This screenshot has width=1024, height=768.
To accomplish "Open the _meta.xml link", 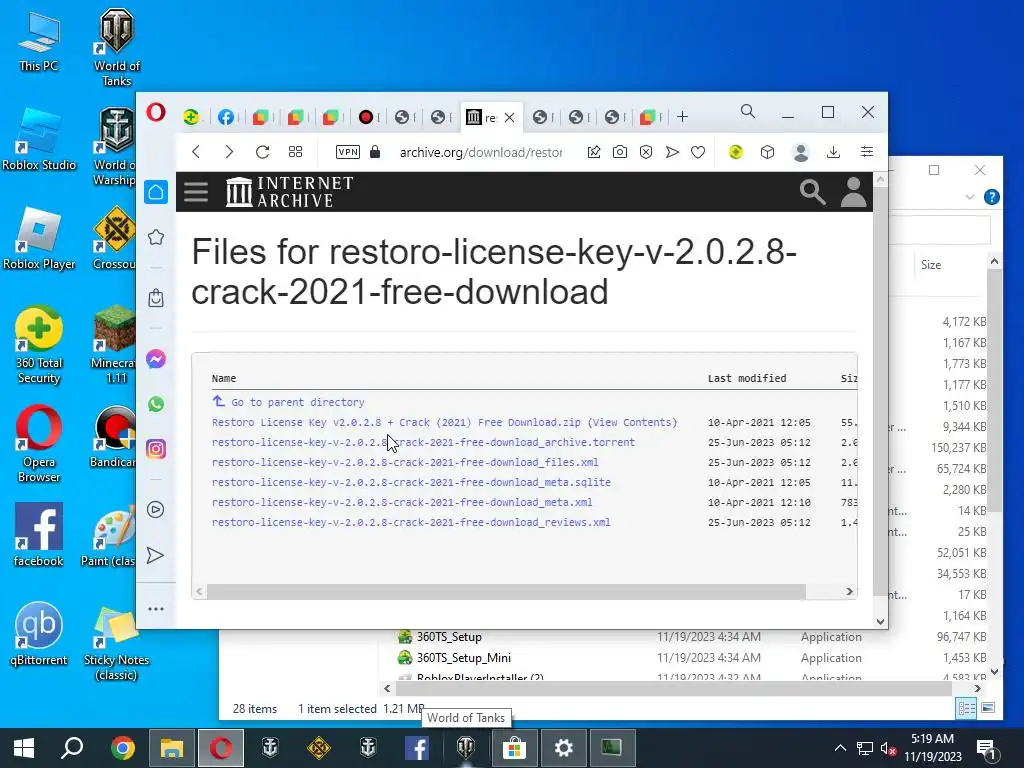I will [x=402, y=502].
